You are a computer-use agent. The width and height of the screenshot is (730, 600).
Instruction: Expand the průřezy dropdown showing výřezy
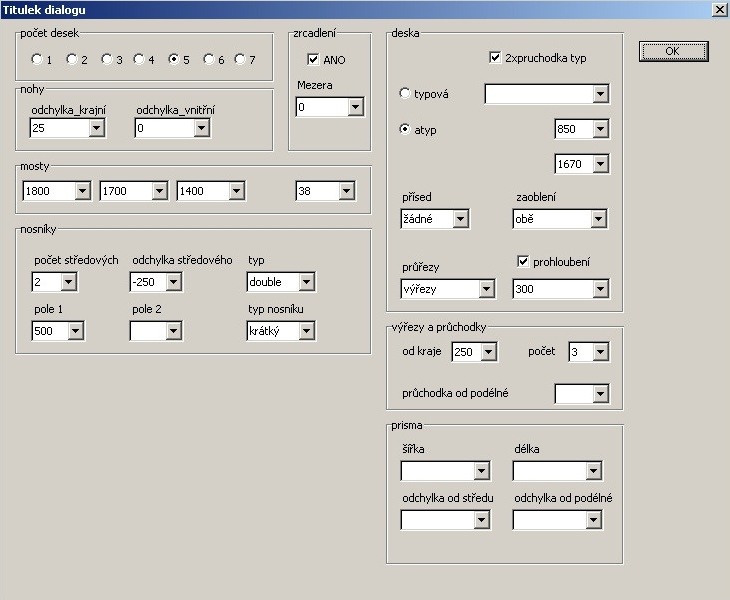487,289
